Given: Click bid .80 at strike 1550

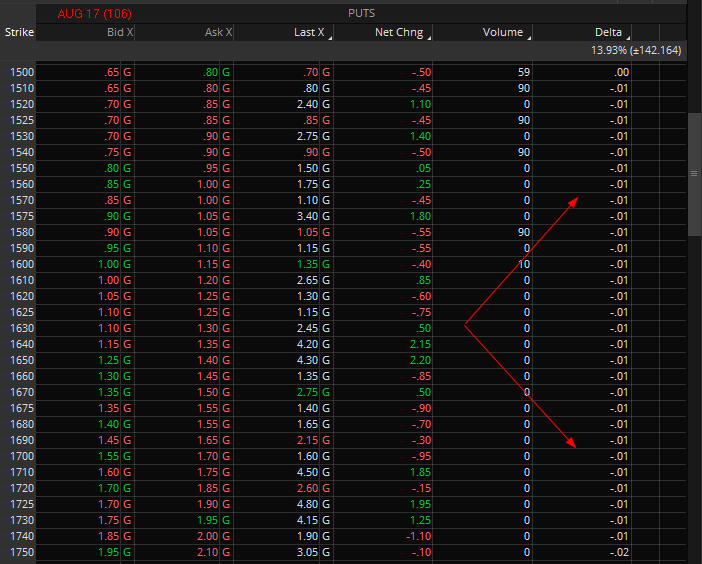Looking at the screenshot, I should pyautogui.click(x=111, y=168).
